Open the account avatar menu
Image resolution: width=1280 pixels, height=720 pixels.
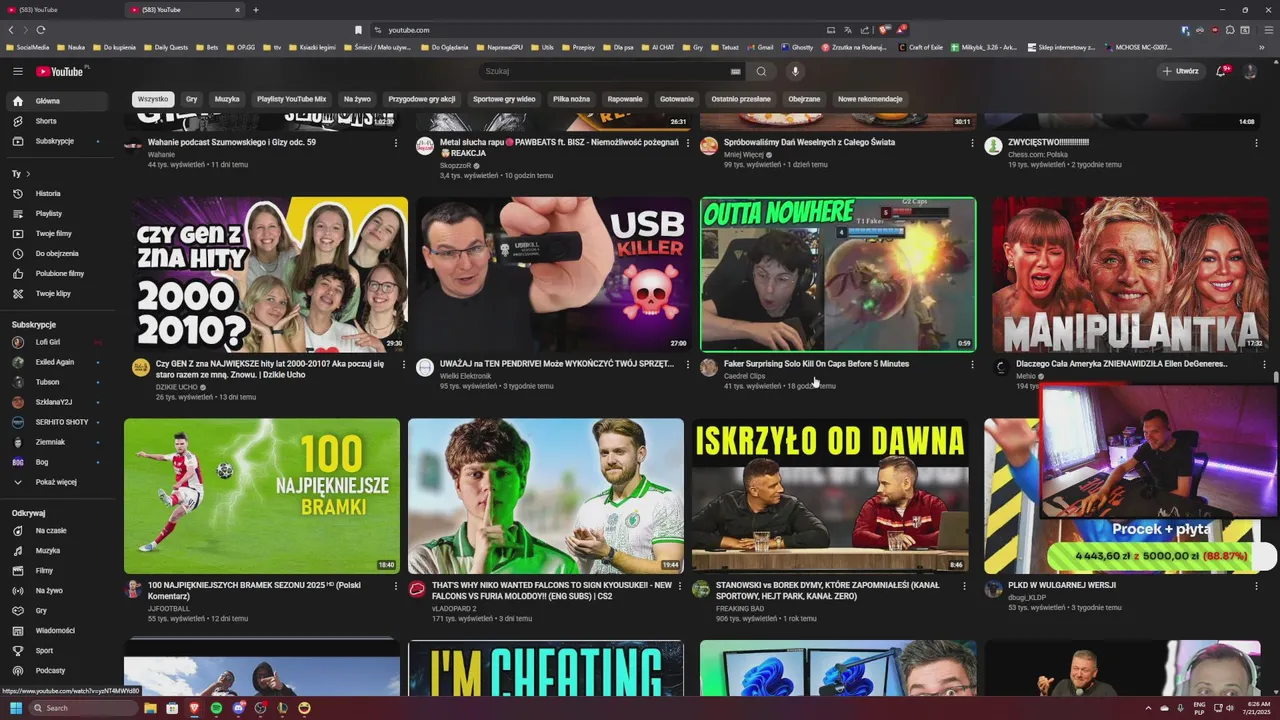pos(1250,71)
